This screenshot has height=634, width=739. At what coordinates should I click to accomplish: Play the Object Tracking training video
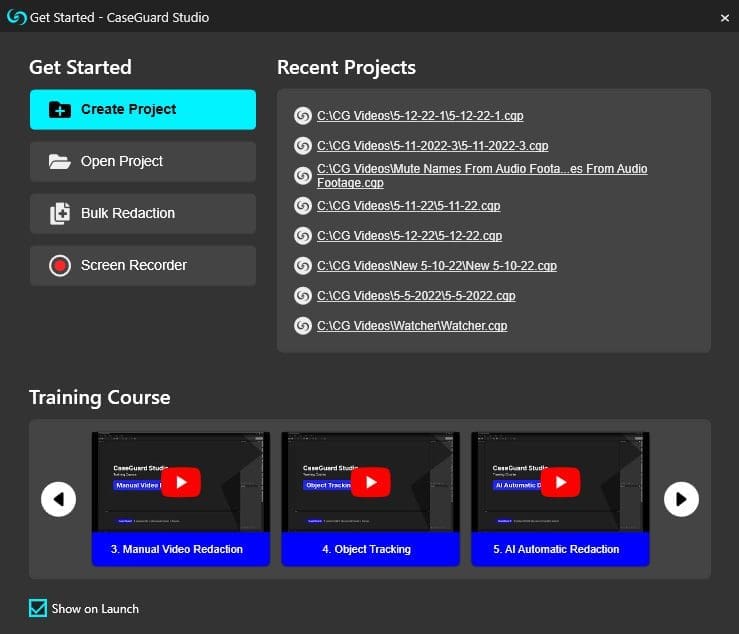point(371,482)
